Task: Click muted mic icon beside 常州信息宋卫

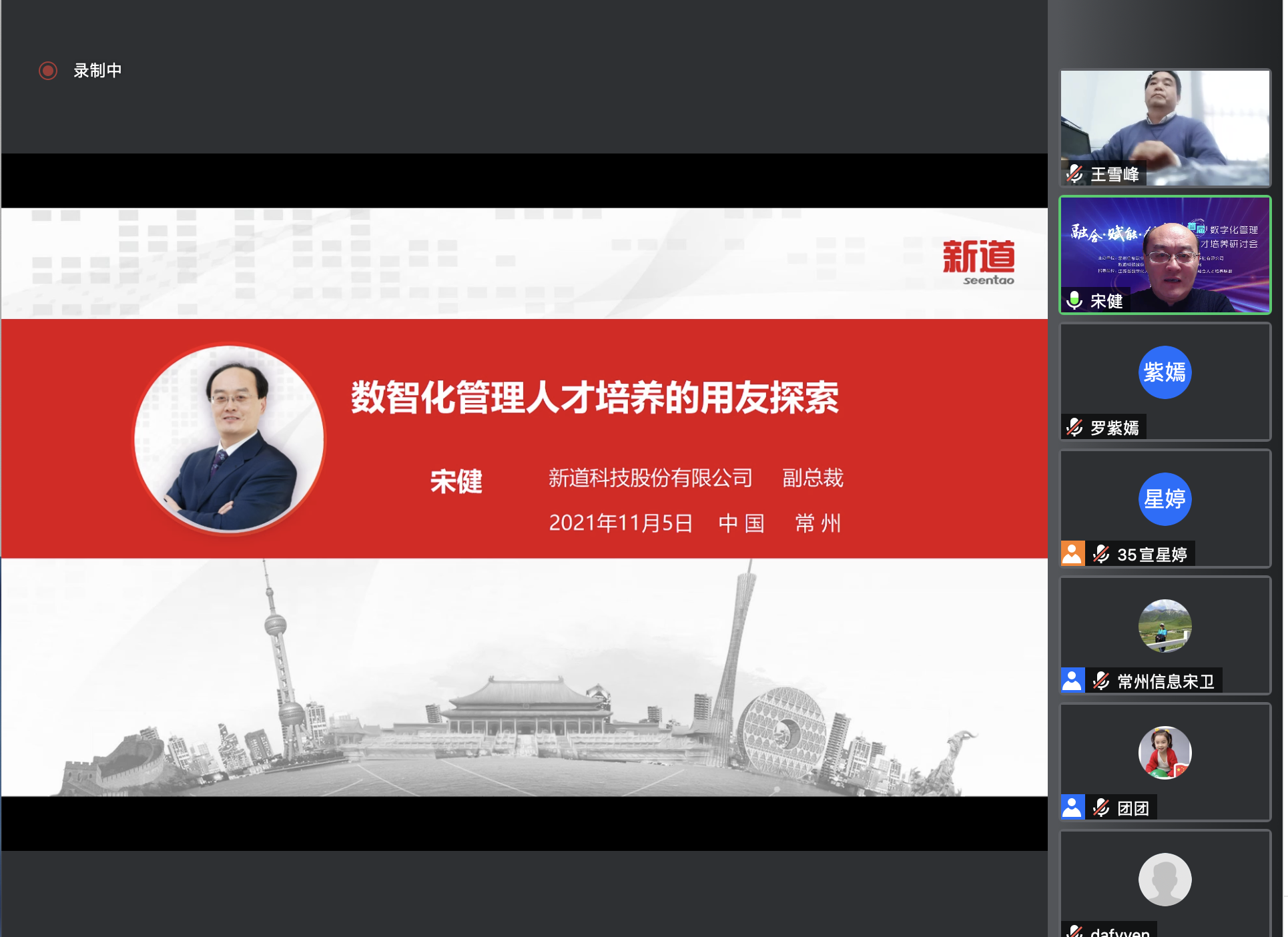Action: click(1101, 681)
